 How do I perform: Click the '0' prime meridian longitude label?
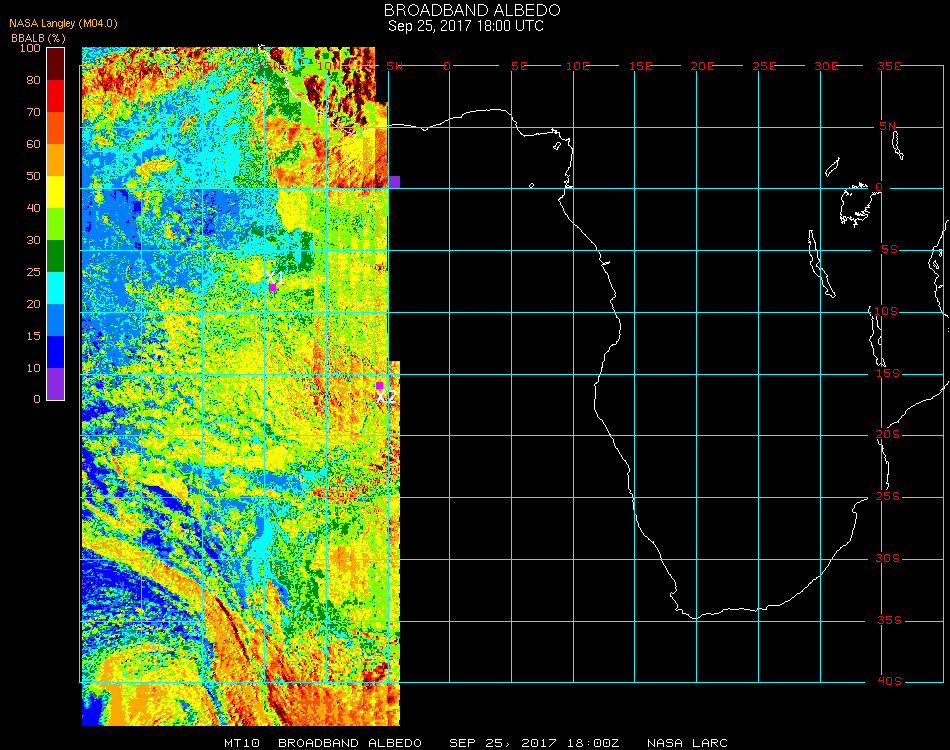click(447, 66)
